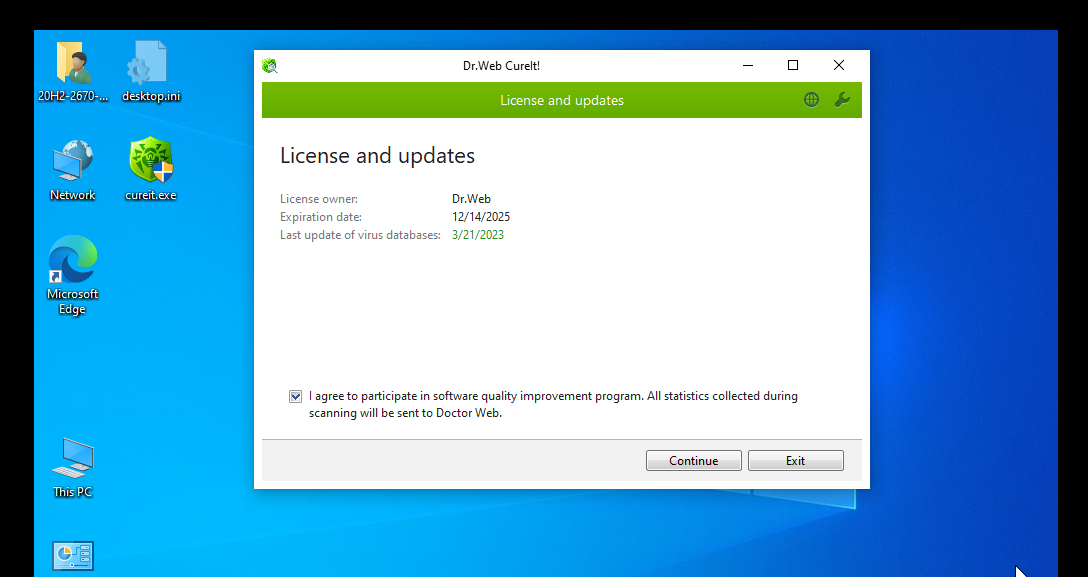Click the large License and updates heading

pyautogui.click(x=377, y=156)
